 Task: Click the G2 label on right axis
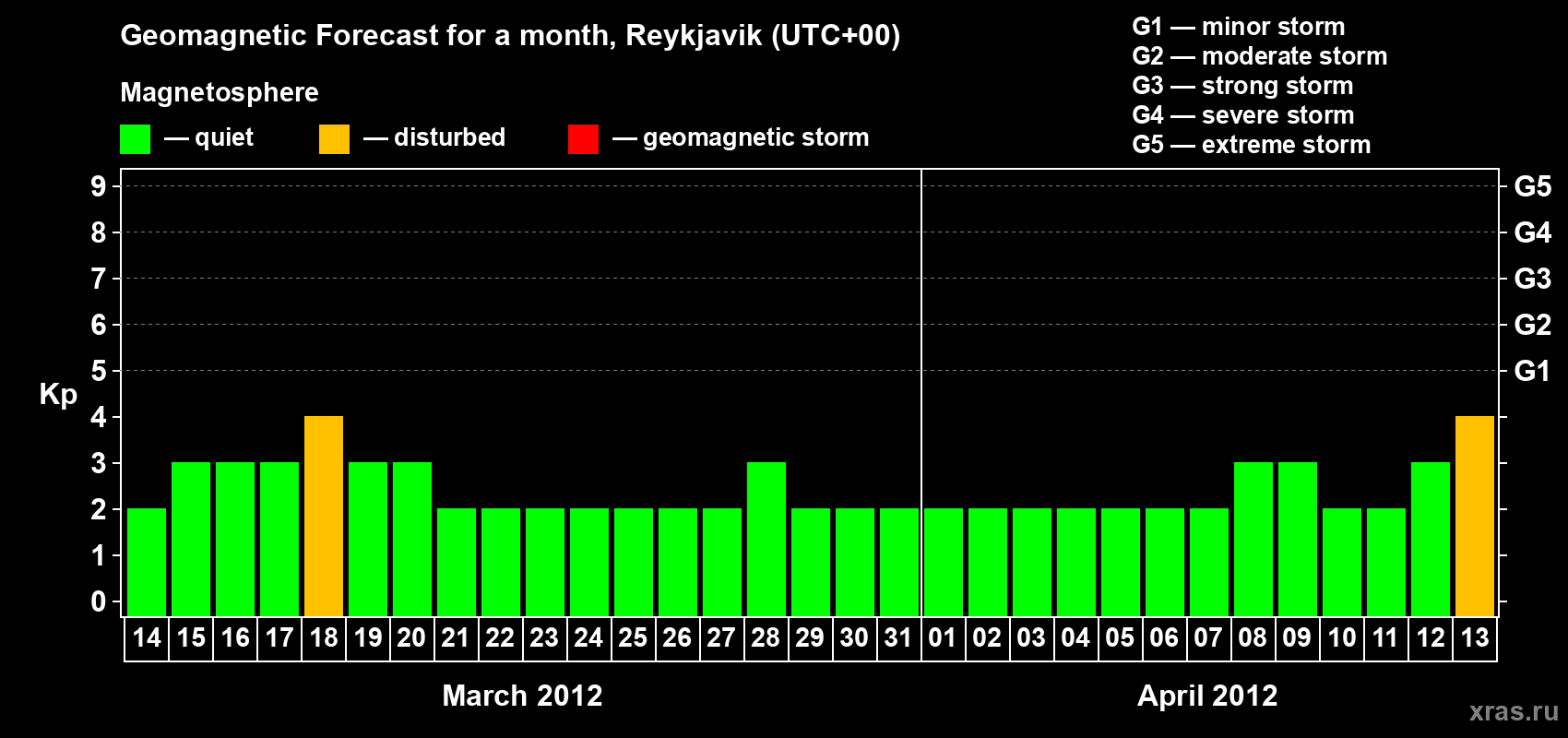(x=1533, y=325)
